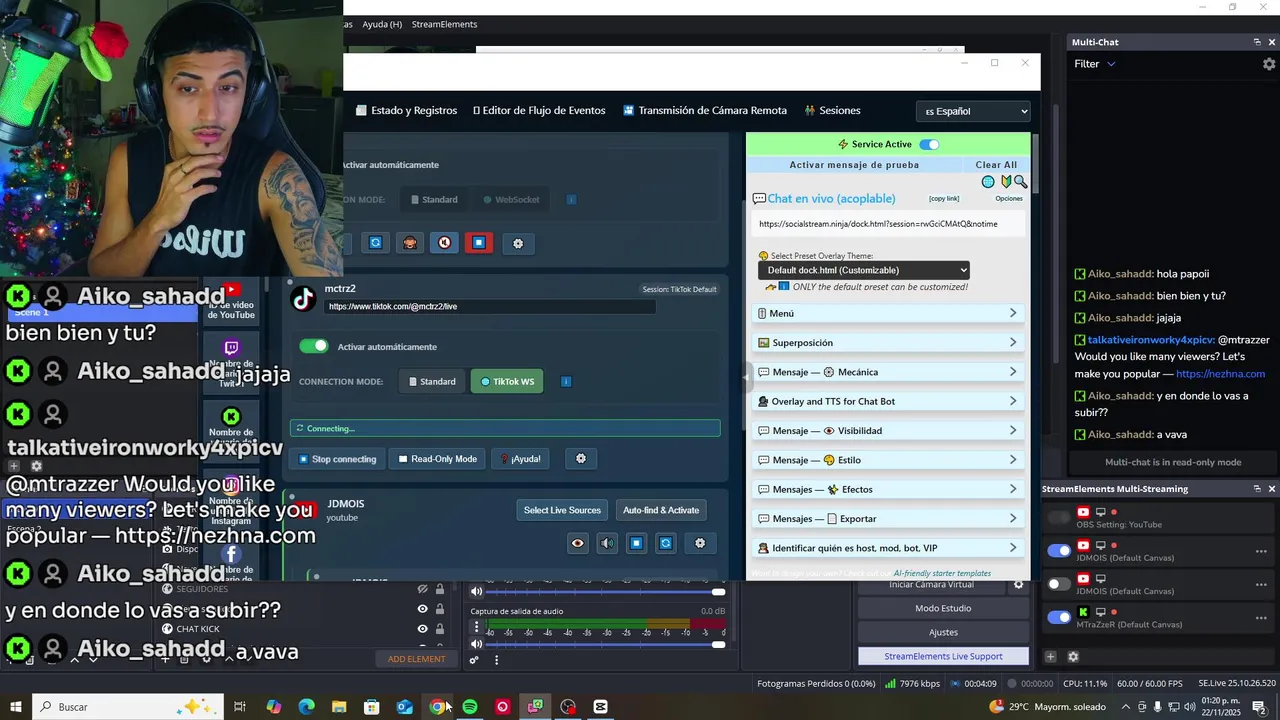Expand Mensajes — Efectos section
1280x720 pixels.
coord(888,489)
